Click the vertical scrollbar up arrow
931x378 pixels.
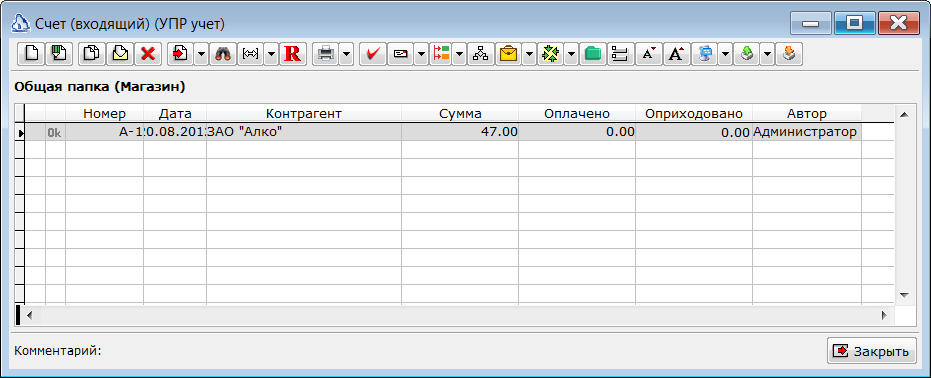click(x=904, y=114)
